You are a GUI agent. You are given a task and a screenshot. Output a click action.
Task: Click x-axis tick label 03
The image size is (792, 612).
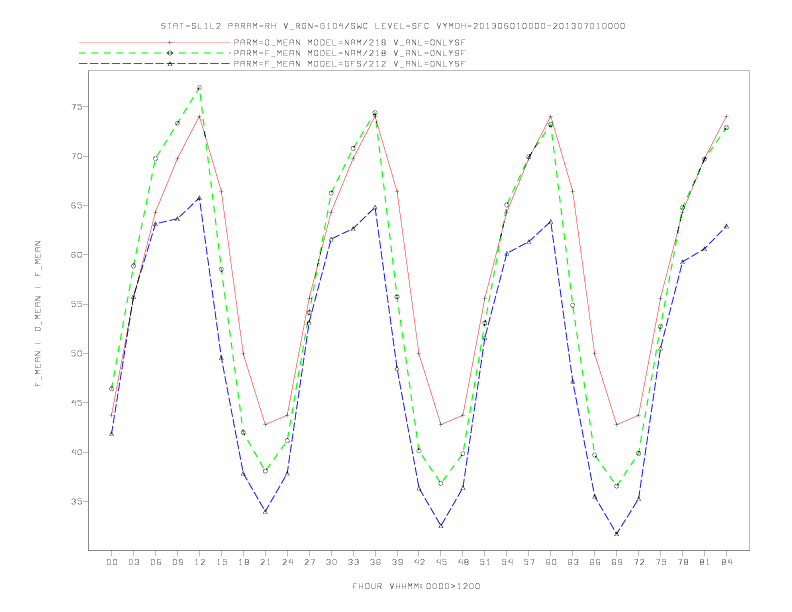133,562
